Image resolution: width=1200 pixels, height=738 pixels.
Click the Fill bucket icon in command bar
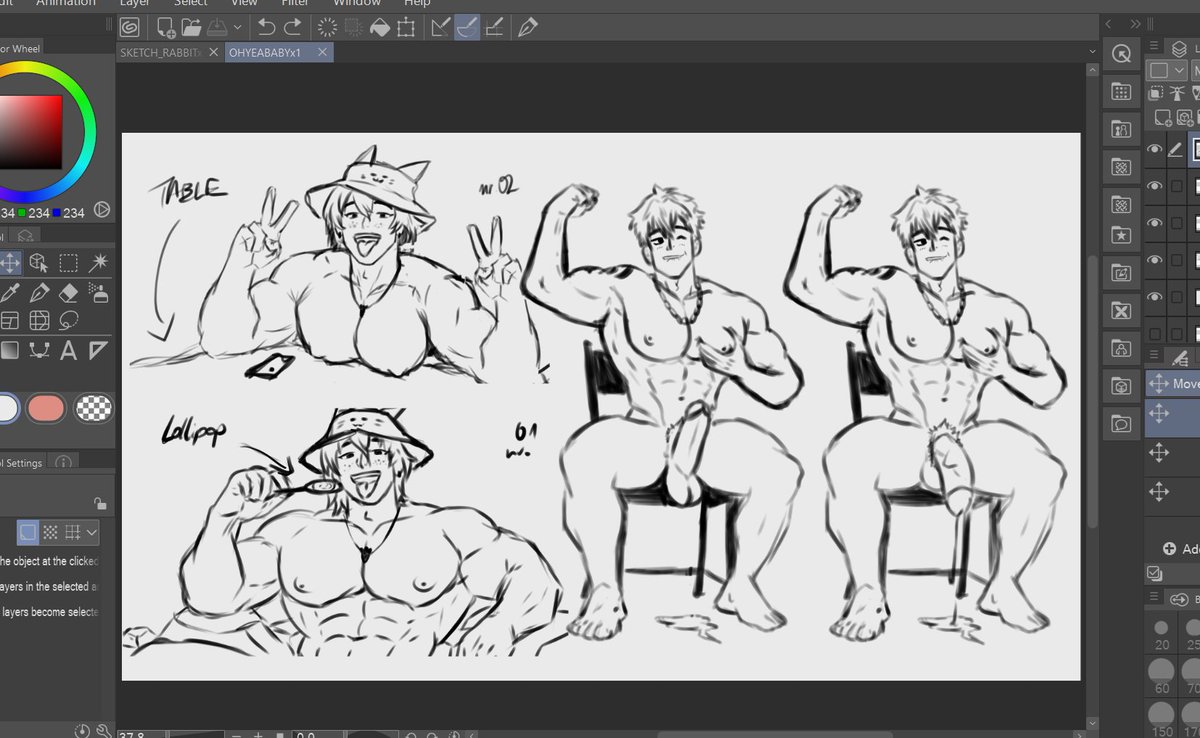point(379,27)
